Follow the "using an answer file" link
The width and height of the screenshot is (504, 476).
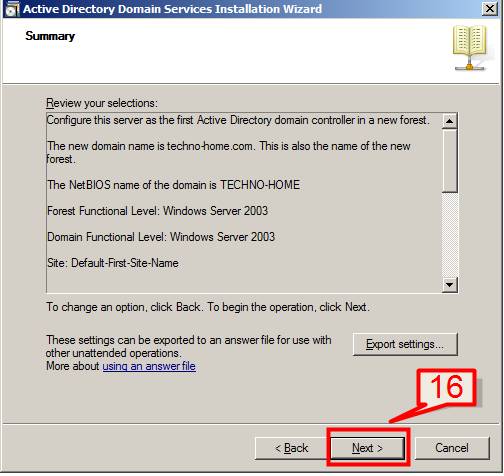[149, 366]
